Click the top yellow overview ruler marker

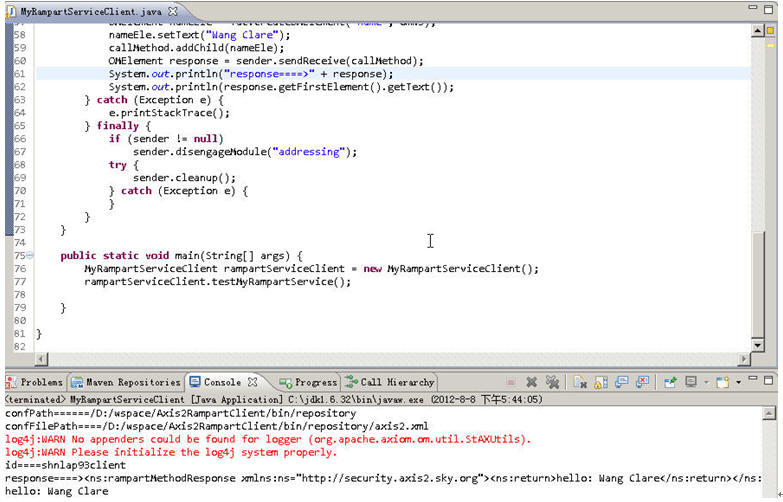(x=771, y=30)
